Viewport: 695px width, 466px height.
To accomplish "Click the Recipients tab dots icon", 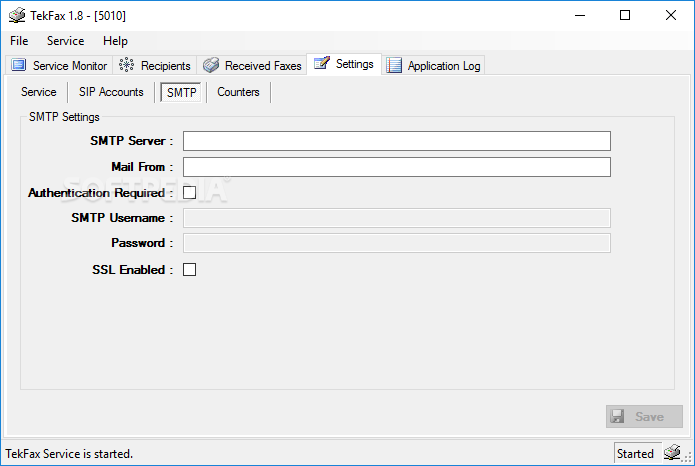I will (126, 65).
